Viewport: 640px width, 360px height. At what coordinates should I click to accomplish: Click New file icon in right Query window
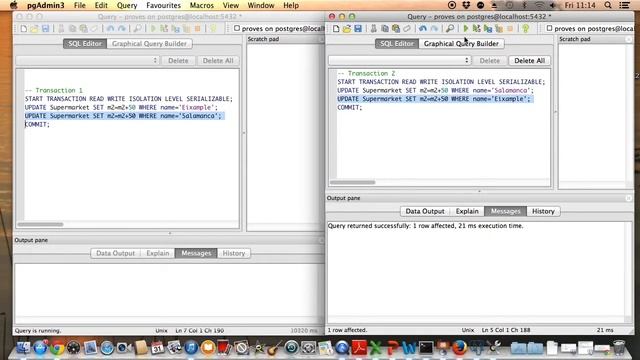336,29
